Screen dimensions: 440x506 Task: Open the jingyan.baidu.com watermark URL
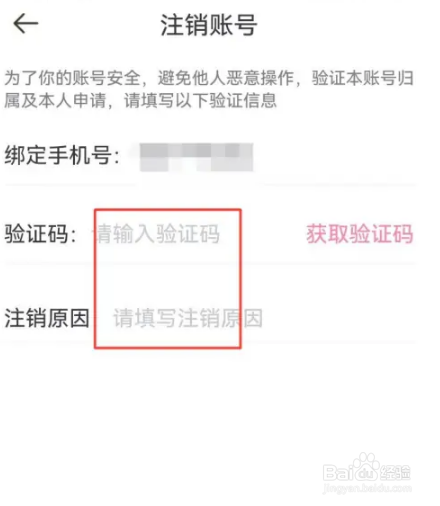click(367, 488)
